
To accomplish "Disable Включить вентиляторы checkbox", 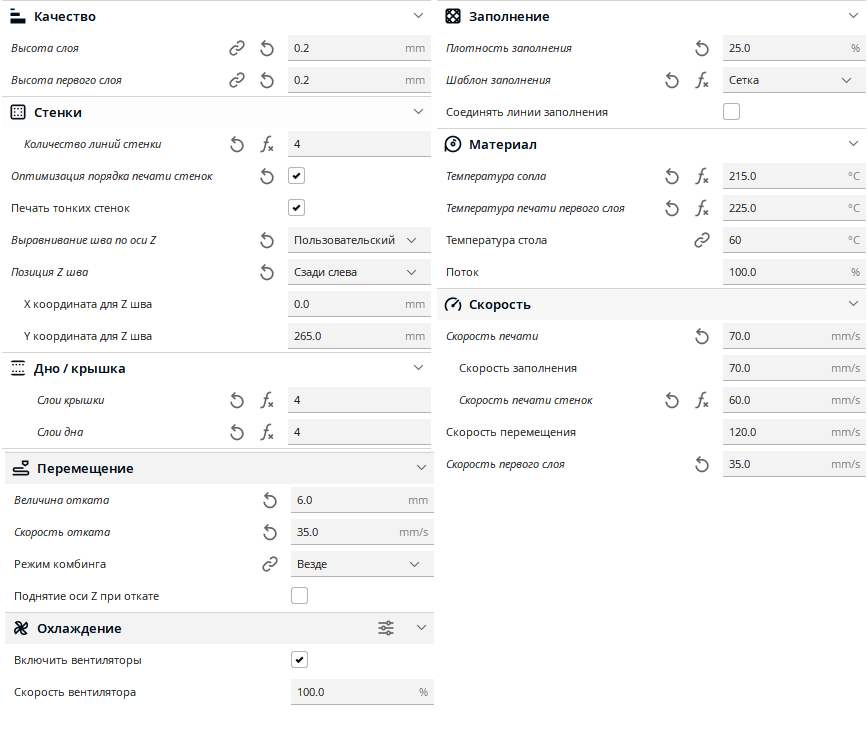I will point(299,660).
